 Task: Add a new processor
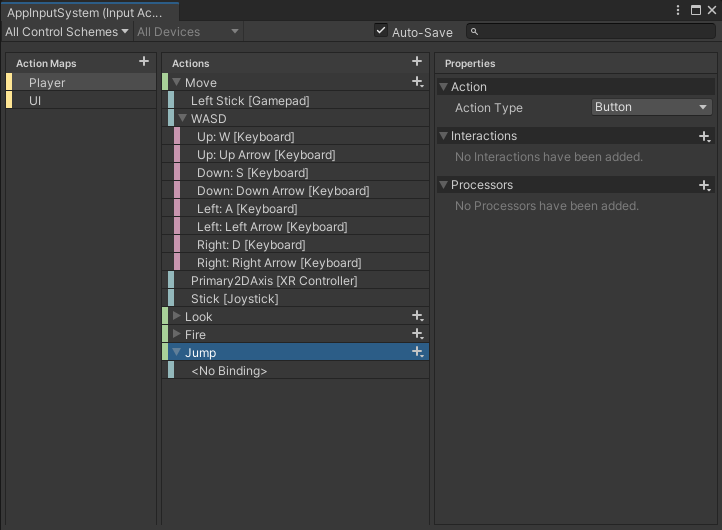pos(704,185)
